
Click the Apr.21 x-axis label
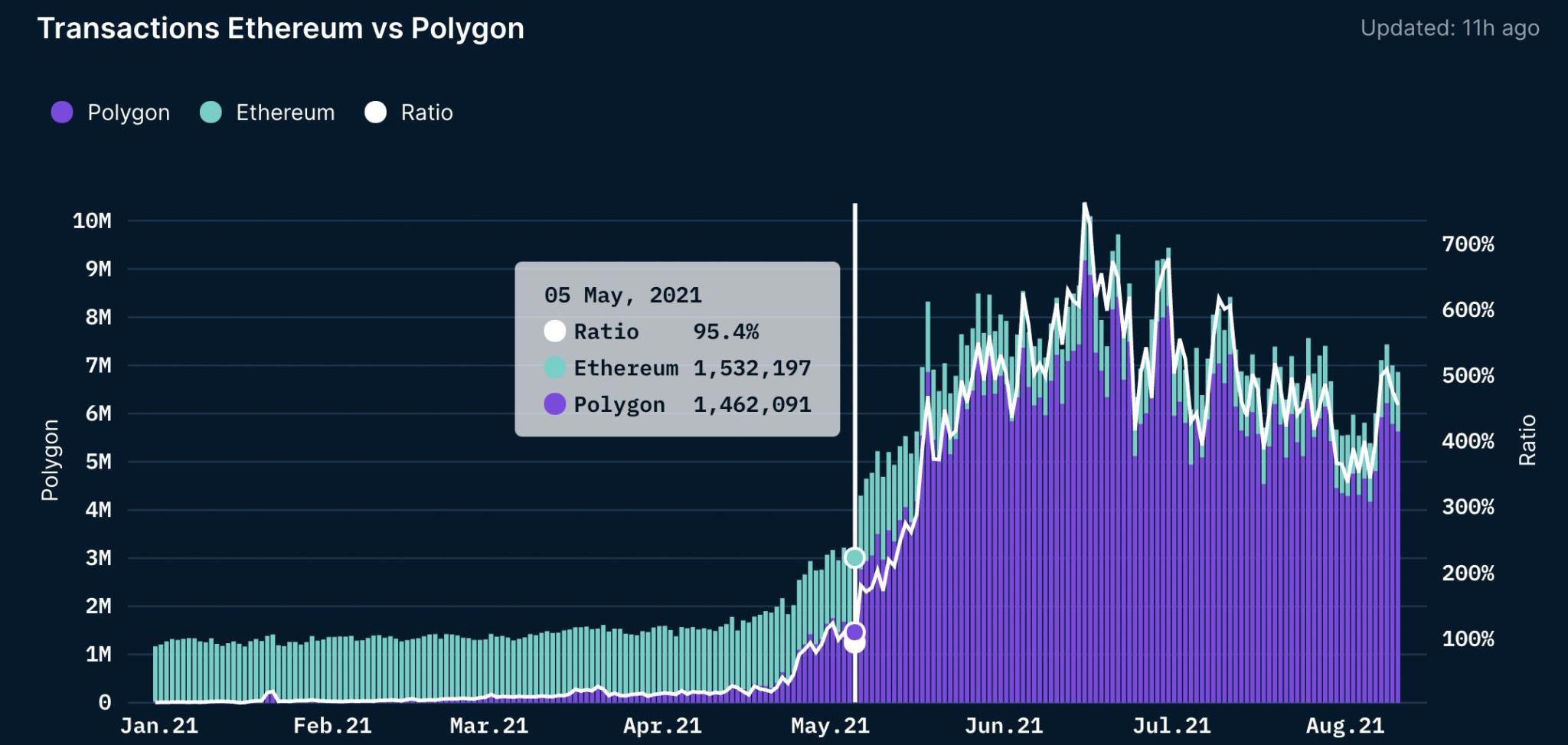(x=662, y=726)
